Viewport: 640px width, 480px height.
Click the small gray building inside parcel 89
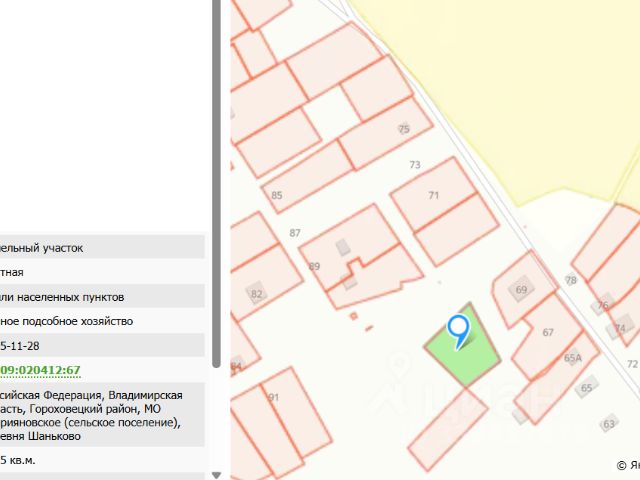coord(343,247)
